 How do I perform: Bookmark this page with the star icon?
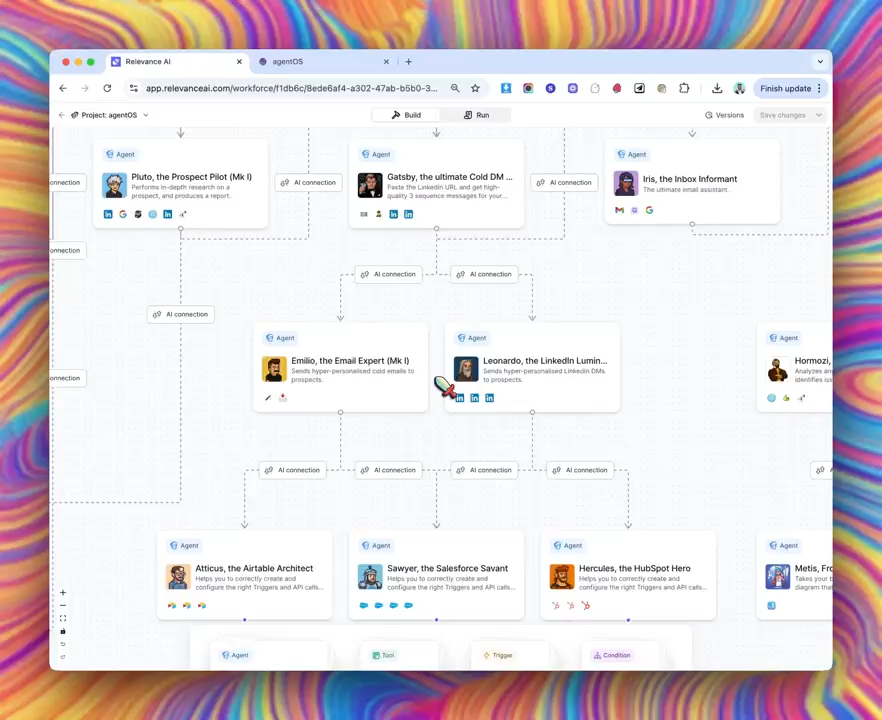(475, 88)
